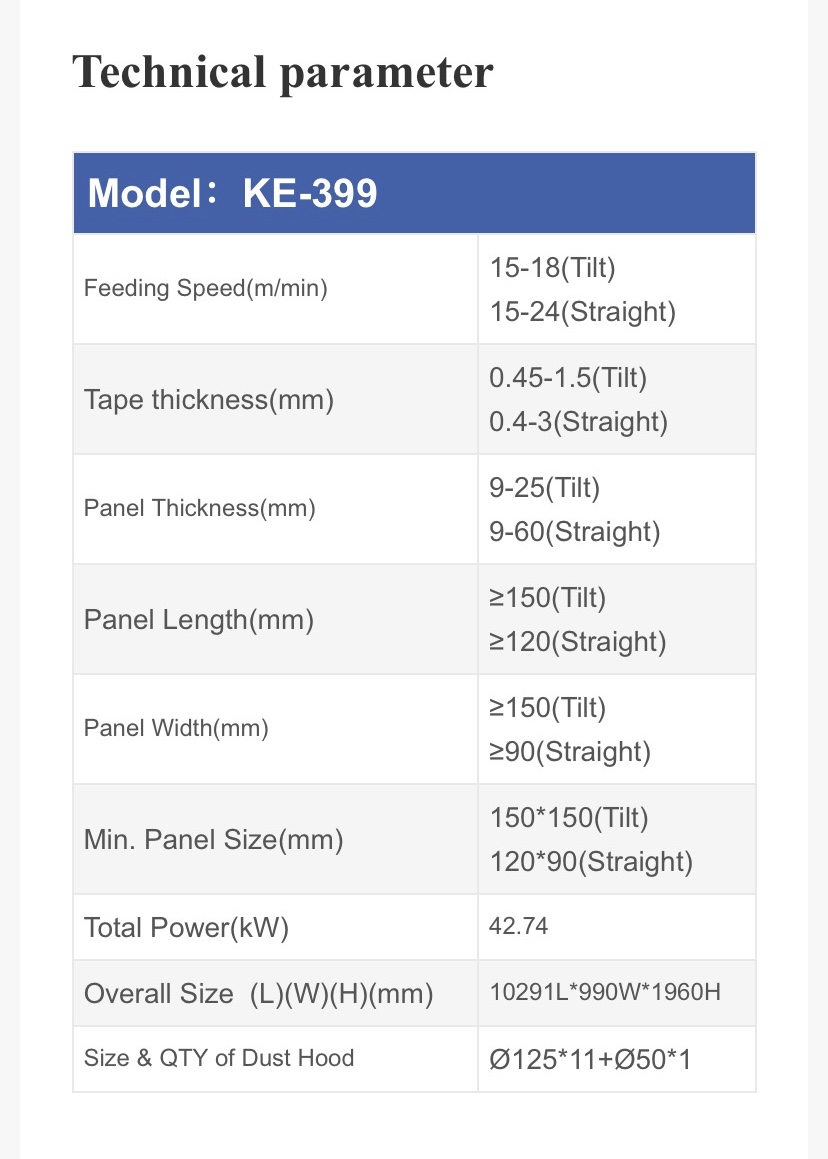
Task: Click the "Ø125*11+Ø50*1" dust hood value
Action: [x=590, y=1058]
